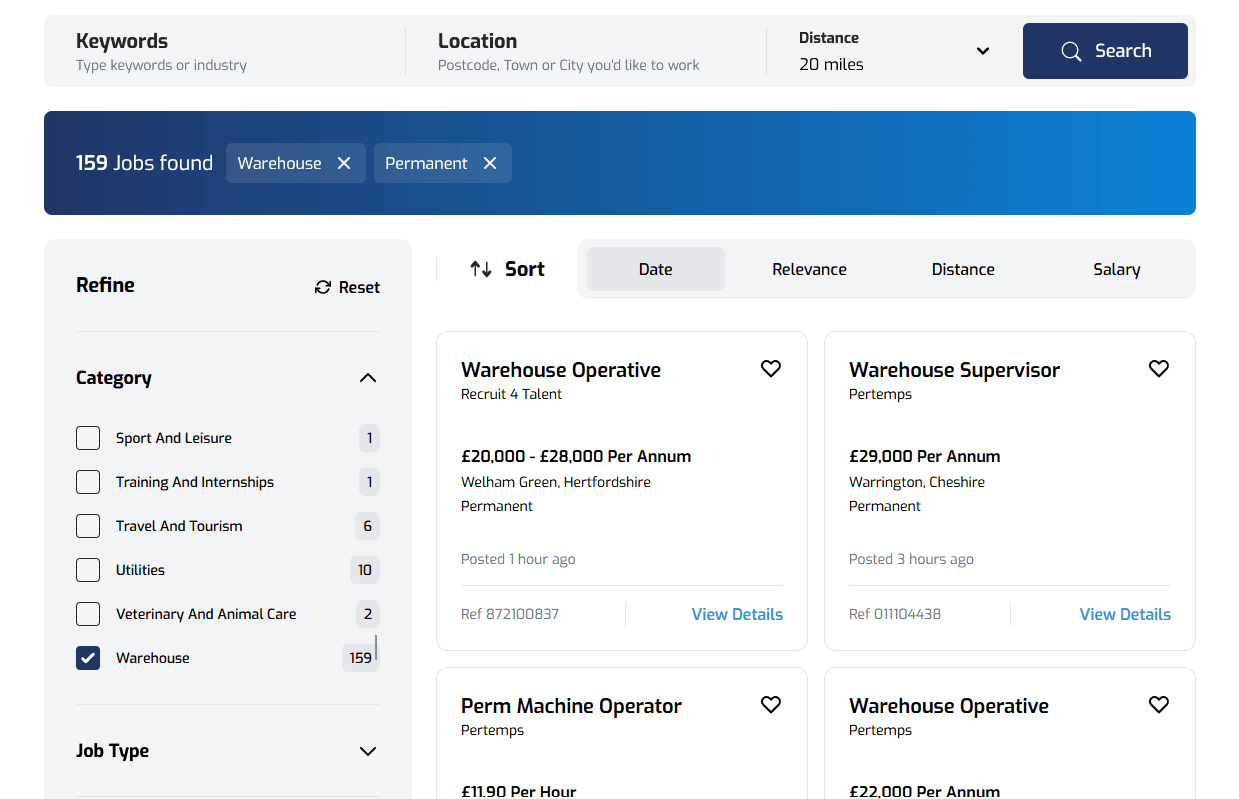View Details for Warehouse Supervisor job
The width and height of the screenshot is (1239, 799).
click(x=1124, y=614)
